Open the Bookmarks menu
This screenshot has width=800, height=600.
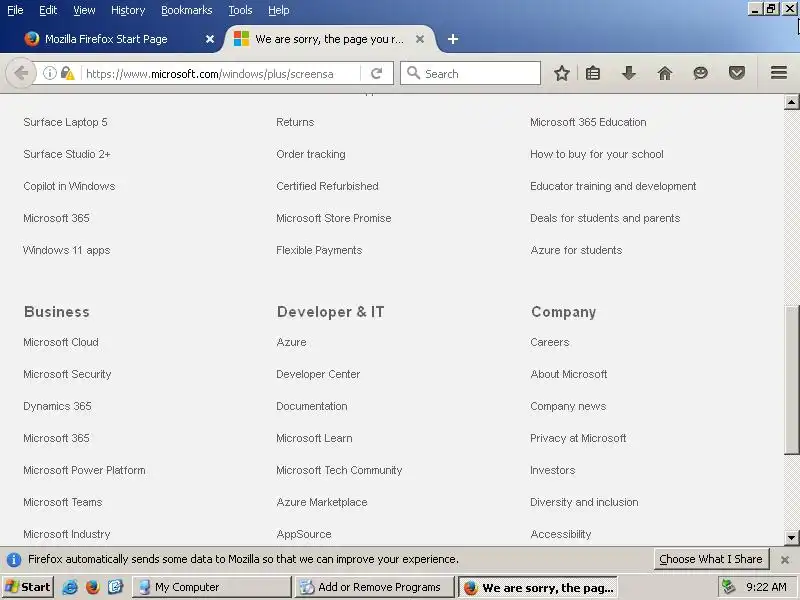[187, 10]
